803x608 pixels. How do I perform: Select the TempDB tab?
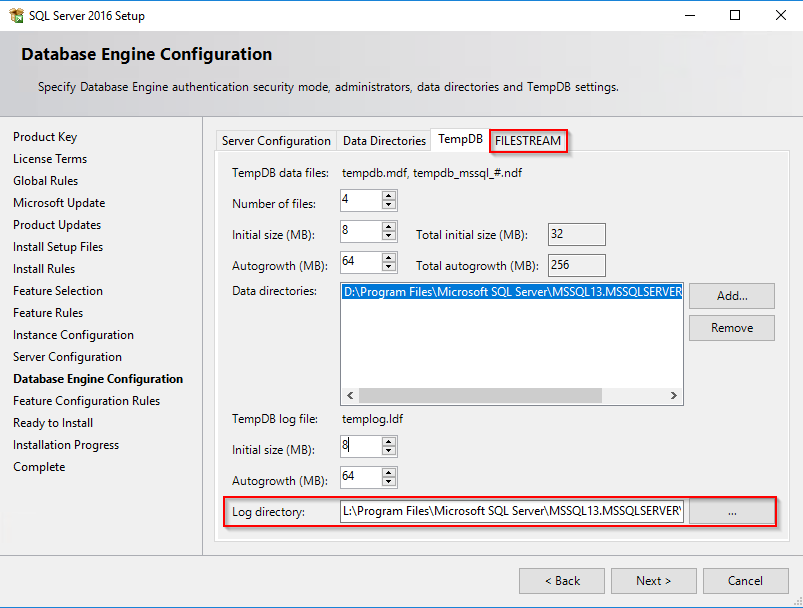pyautogui.click(x=460, y=139)
